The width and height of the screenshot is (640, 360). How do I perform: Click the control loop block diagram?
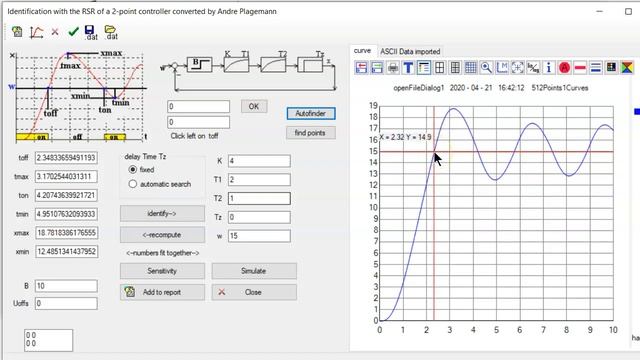[x=248, y=70]
